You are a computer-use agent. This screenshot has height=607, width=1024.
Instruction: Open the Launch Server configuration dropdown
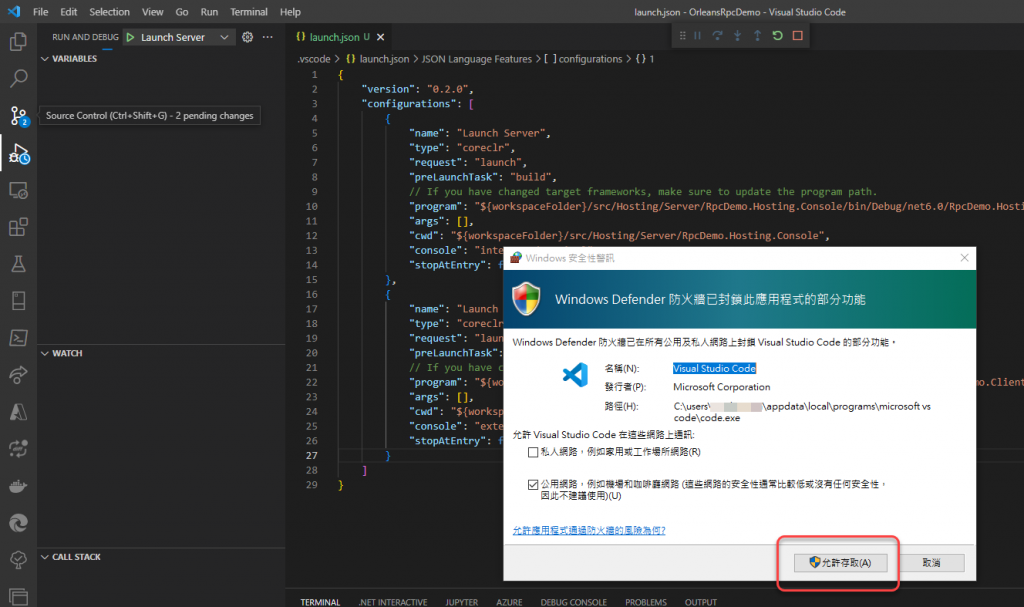point(224,37)
